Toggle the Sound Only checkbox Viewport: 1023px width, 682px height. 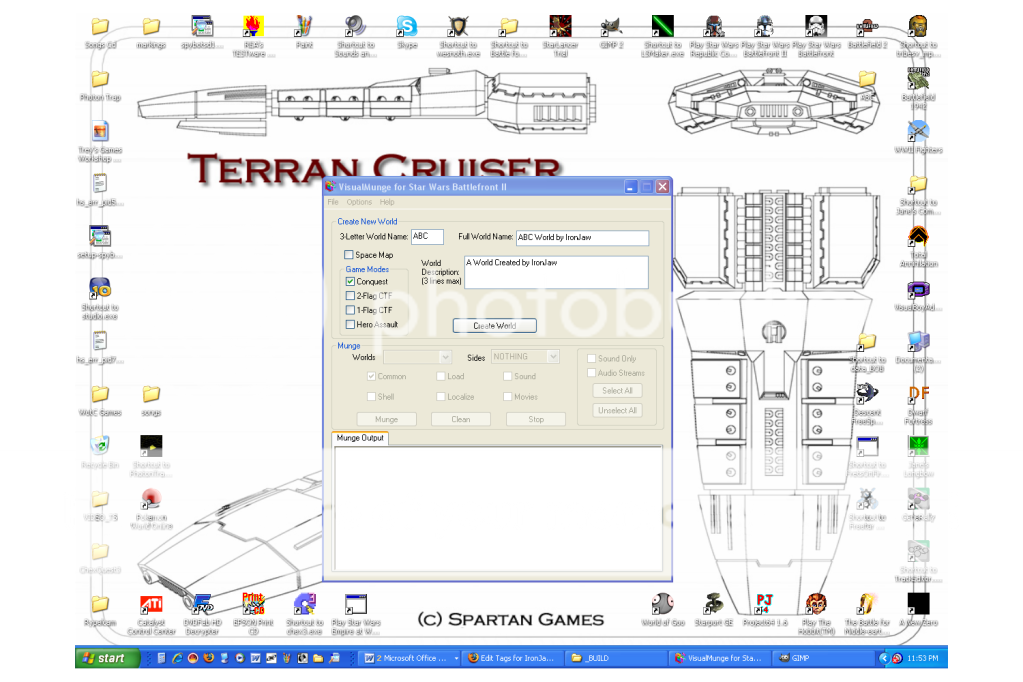point(591,358)
